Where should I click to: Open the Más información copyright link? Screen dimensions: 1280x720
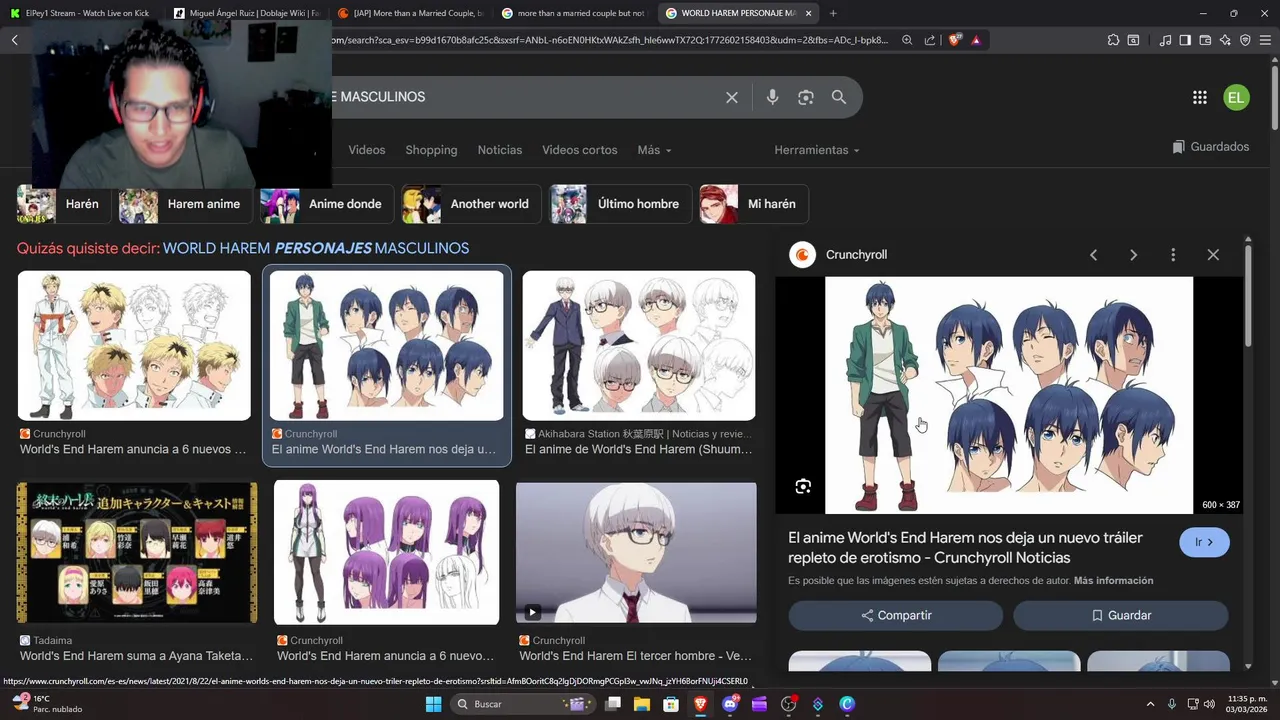(x=1114, y=581)
